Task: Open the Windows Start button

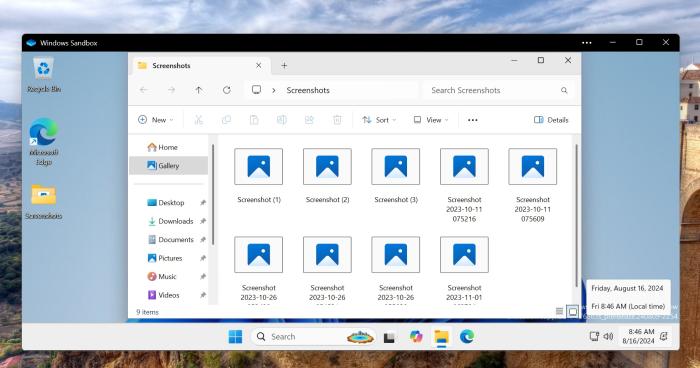Action: [235, 336]
